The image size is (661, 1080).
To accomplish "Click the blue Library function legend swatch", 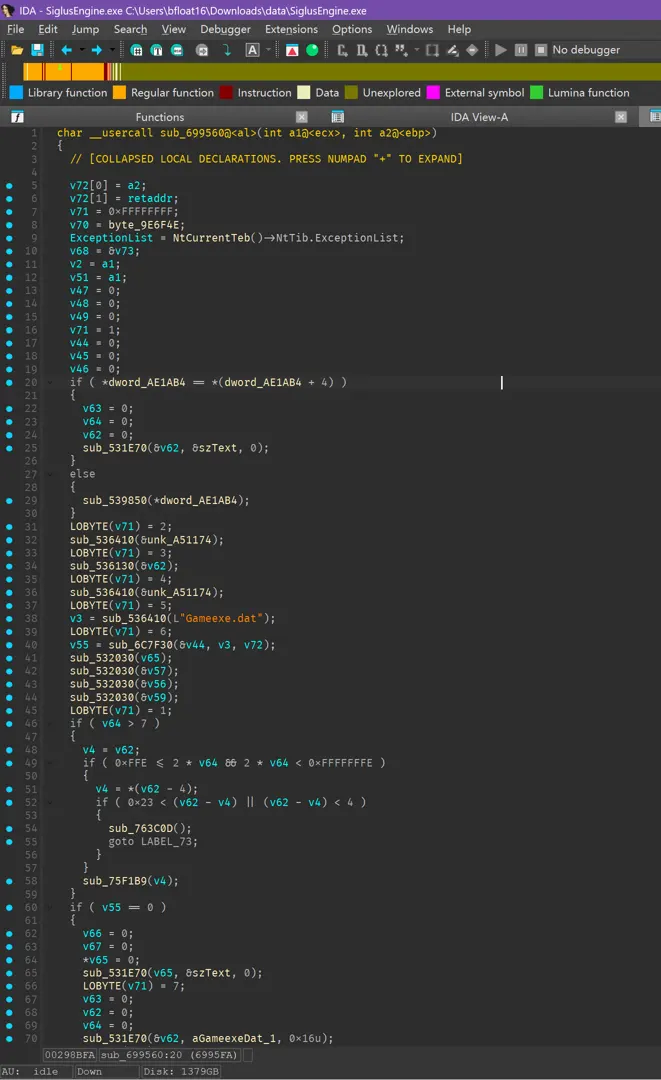I will point(17,93).
